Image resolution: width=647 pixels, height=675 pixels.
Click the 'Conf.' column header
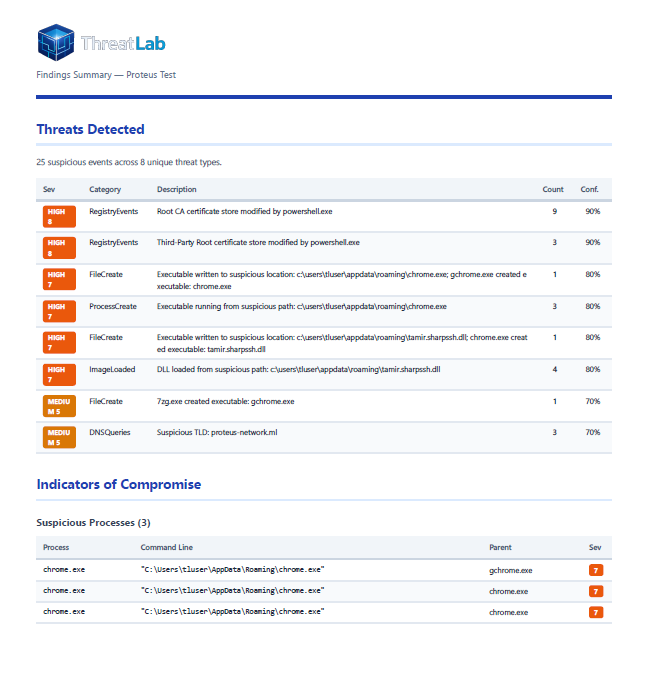pos(589,189)
